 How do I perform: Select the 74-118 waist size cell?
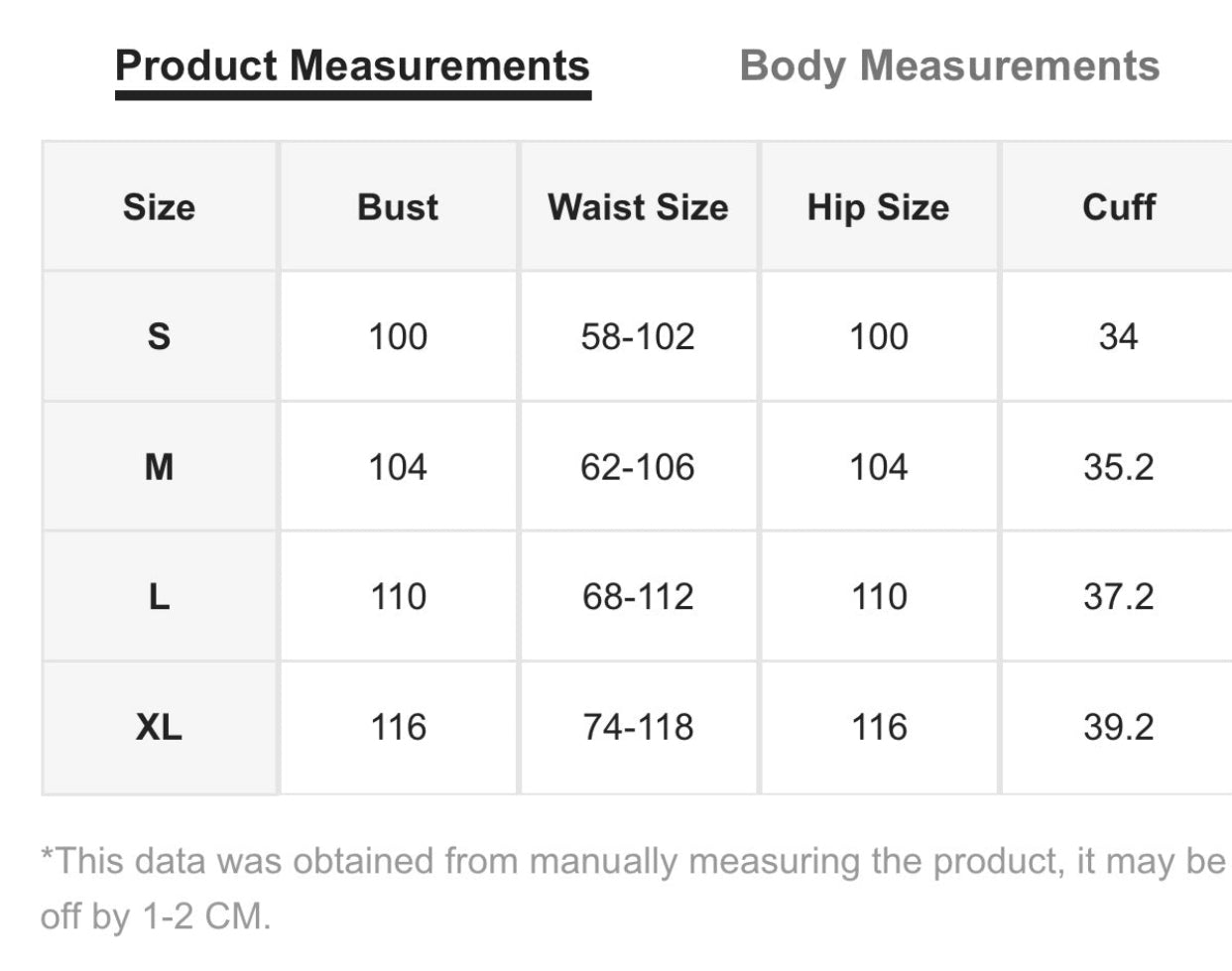point(638,728)
